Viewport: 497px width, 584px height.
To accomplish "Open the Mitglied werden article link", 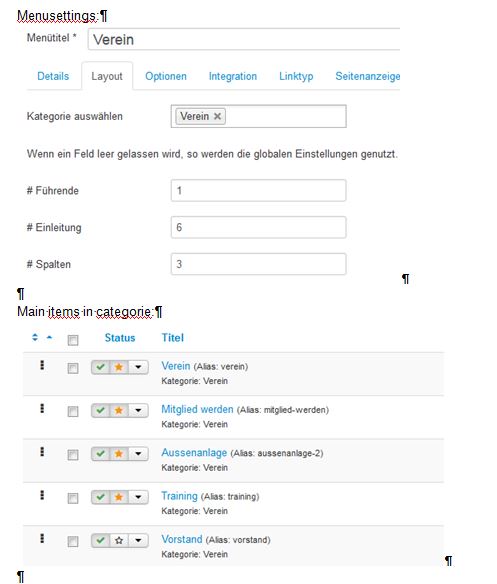I will [197, 409].
